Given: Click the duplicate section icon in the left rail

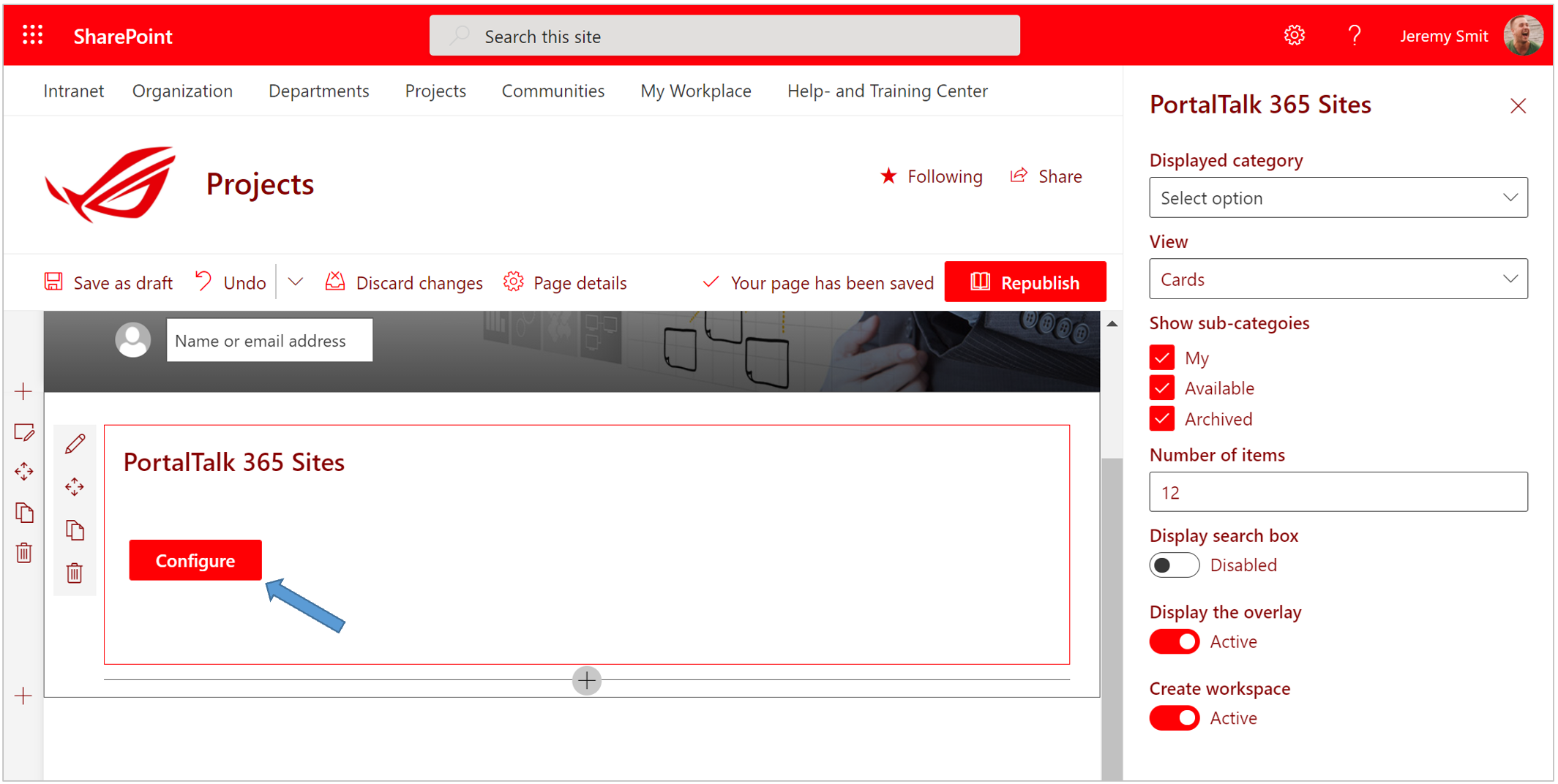Looking at the screenshot, I should pos(24,512).
